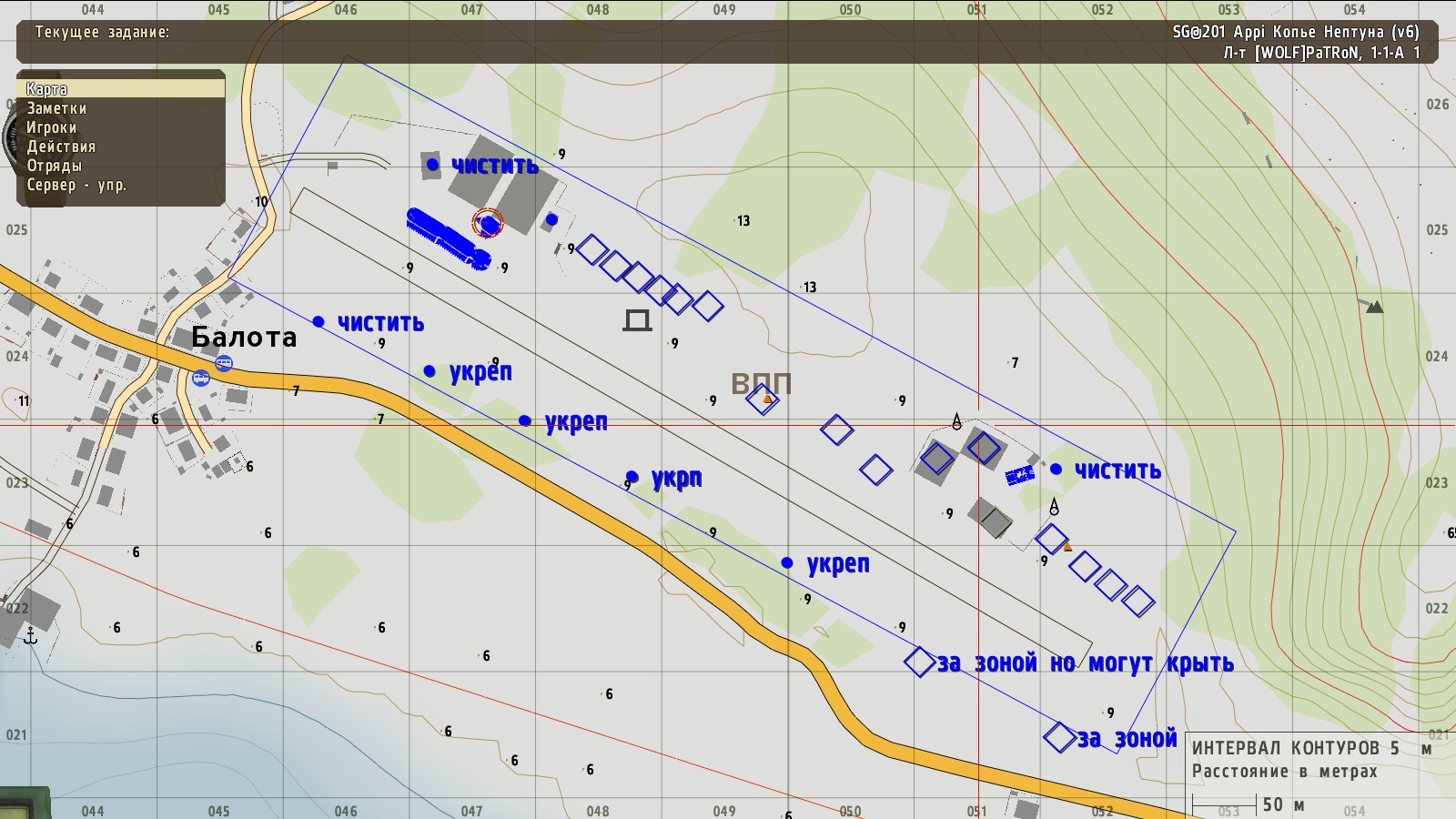
Task: Click diamond marker with orange triangle at ВПП
Action: (763, 398)
